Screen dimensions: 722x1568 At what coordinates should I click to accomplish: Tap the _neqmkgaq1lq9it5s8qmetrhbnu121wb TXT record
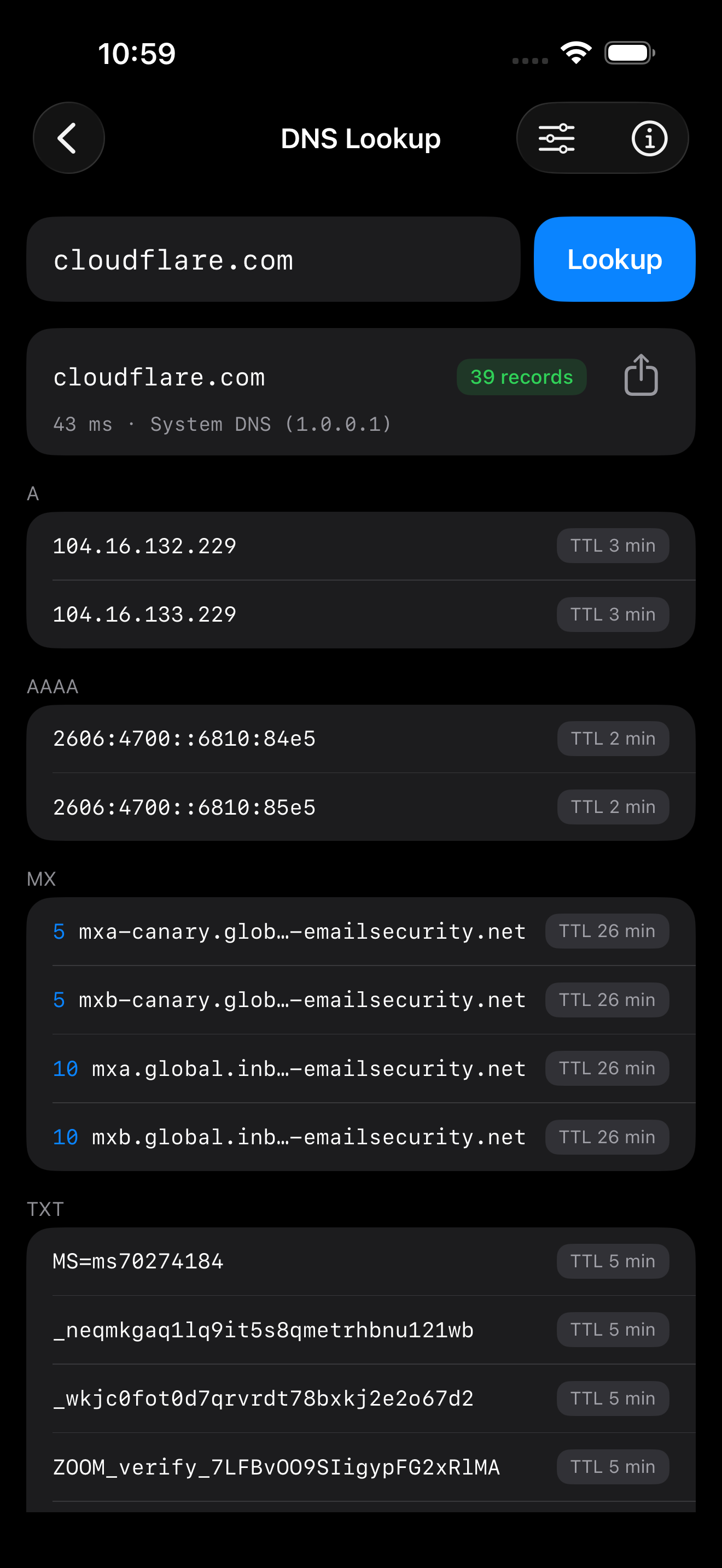361,1330
